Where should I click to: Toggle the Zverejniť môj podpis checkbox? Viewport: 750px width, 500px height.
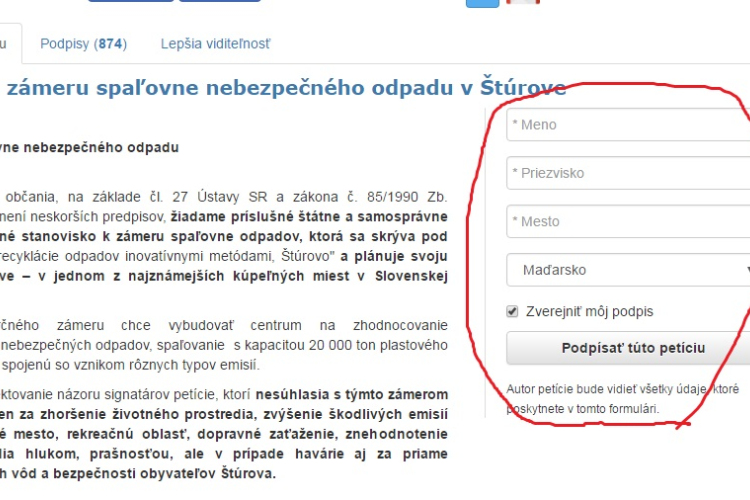coord(512,311)
